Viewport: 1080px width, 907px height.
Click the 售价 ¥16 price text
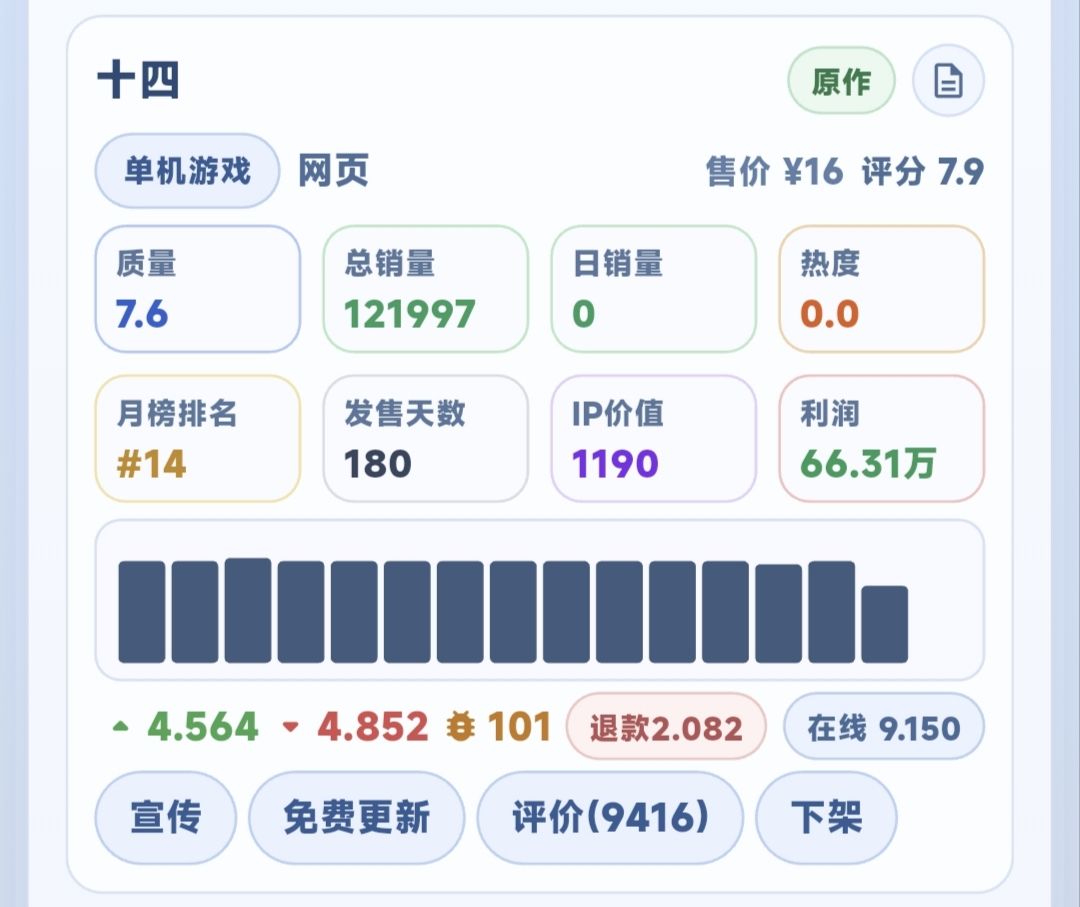pyautogui.click(x=774, y=171)
